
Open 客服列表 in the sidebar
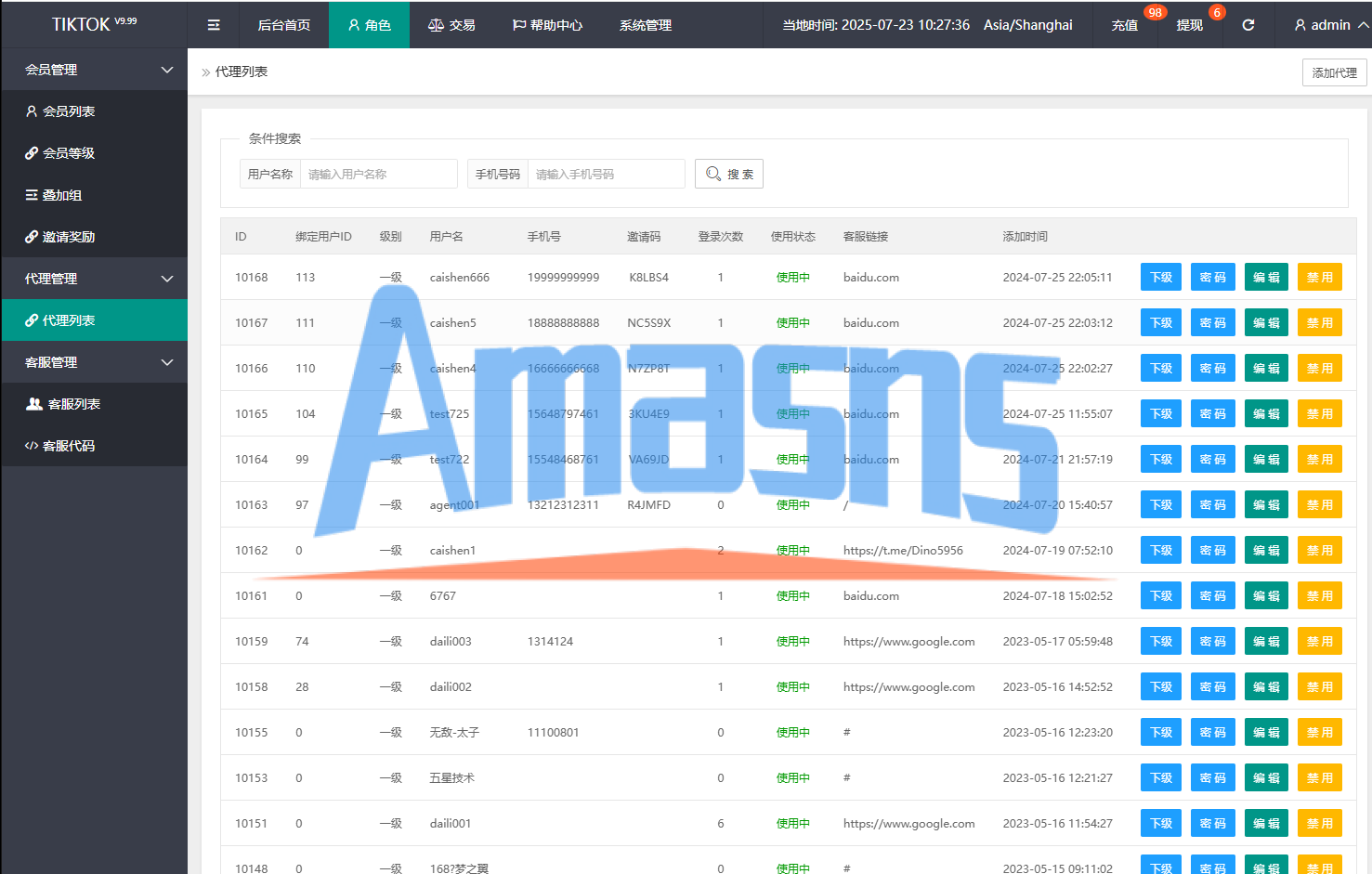coord(63,404)
